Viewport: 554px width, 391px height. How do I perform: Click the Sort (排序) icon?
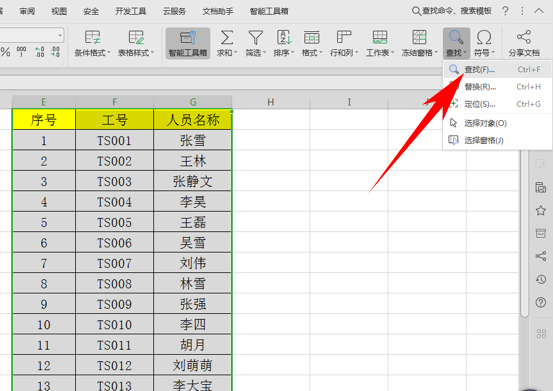283,37
